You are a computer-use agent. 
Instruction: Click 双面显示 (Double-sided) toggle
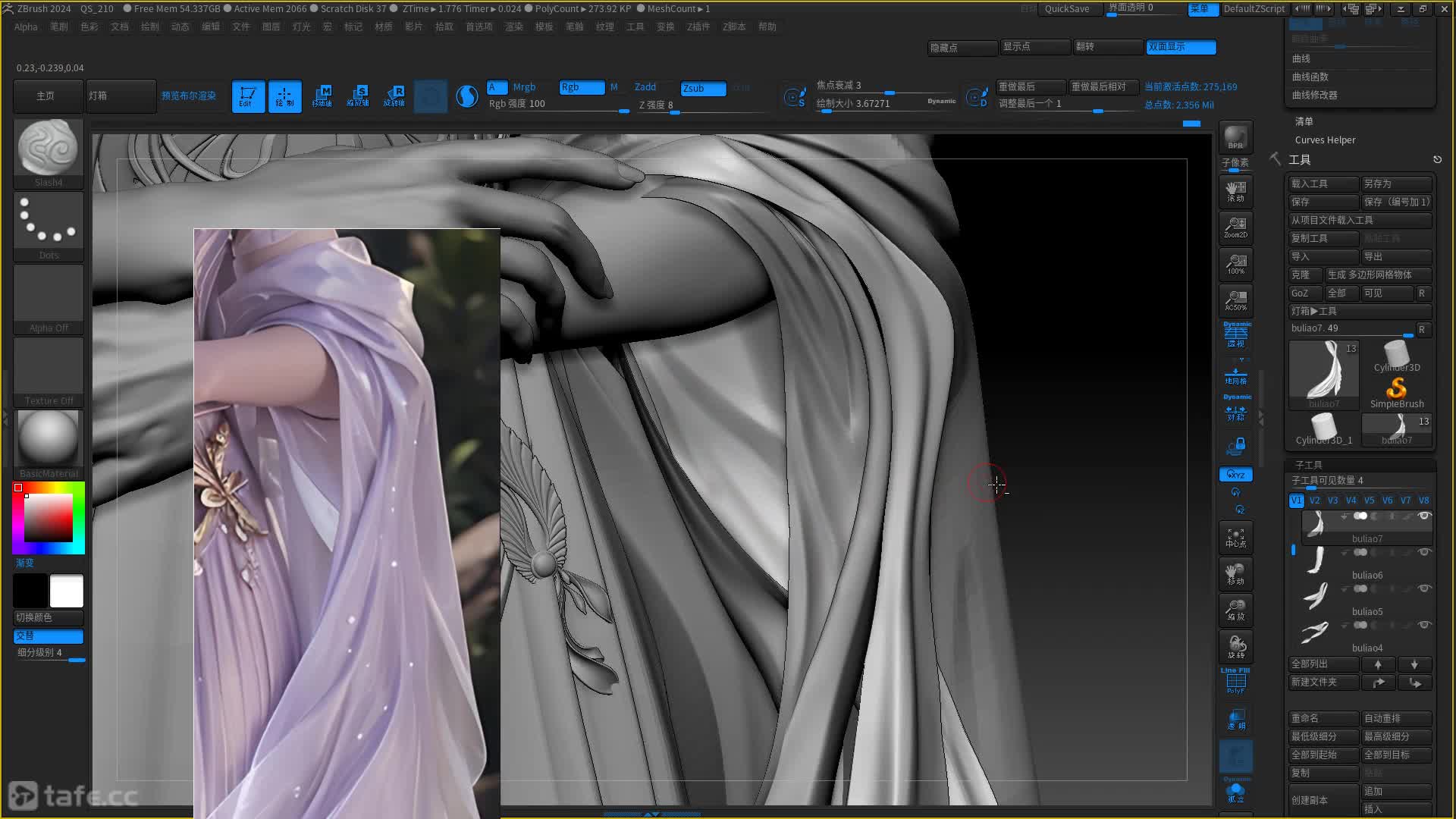pyautogui.click(x=1181, y=47)
